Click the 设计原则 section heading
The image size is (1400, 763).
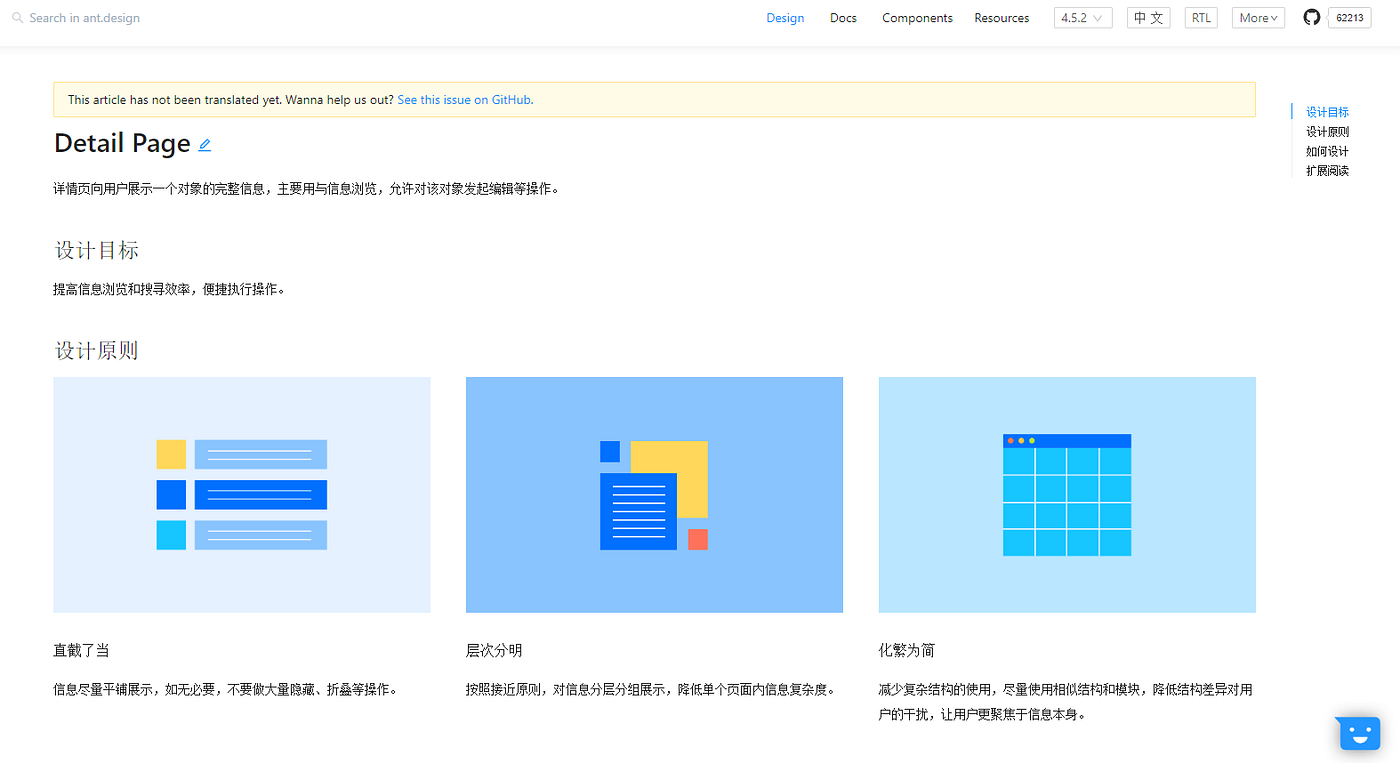click(97, 351)
